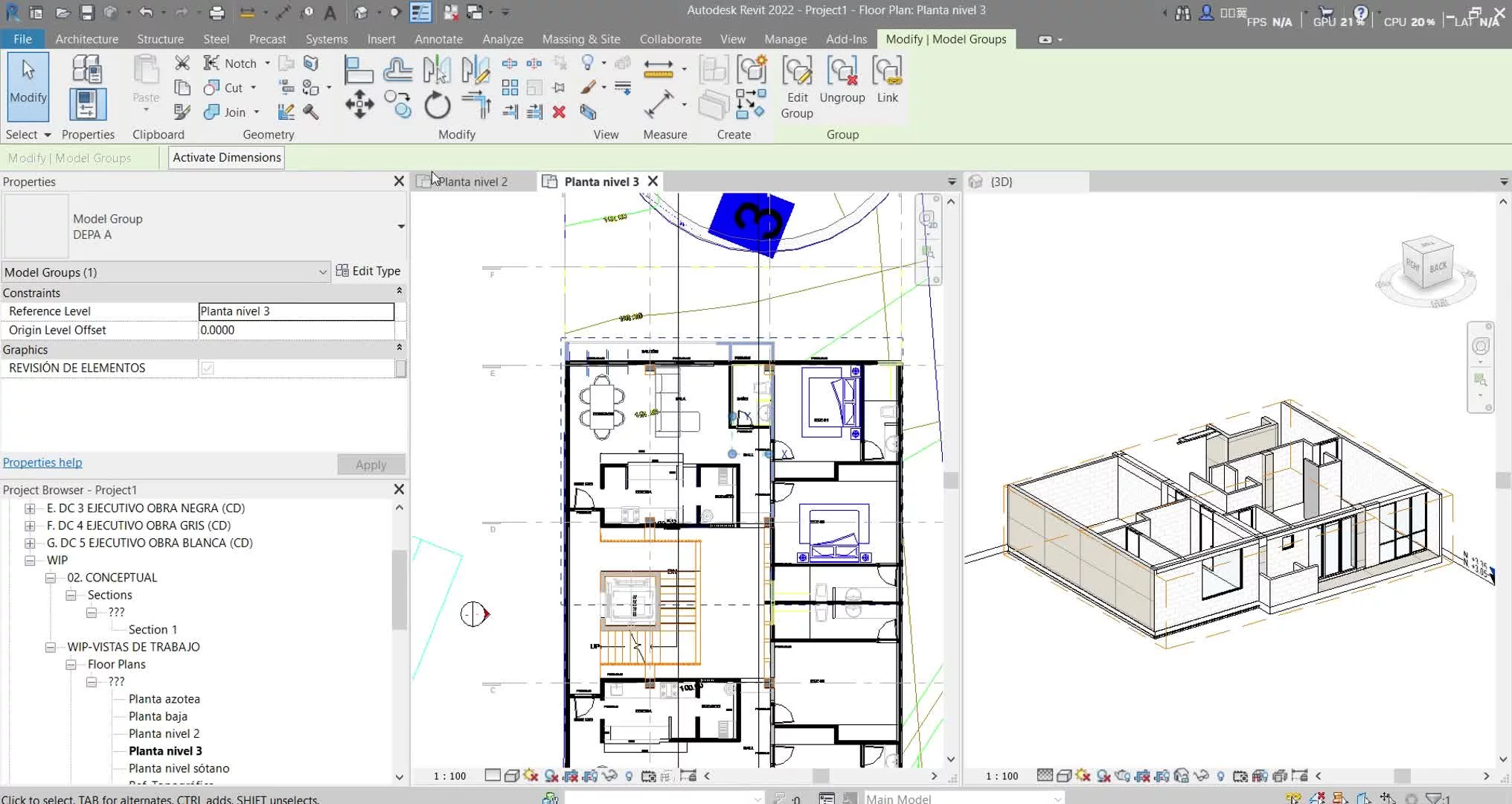Screen dimensions: 1512x804
Task: Toggle Reveal Hidden Elements bulb in 3D view
Action: click(x=1220, y=776)
